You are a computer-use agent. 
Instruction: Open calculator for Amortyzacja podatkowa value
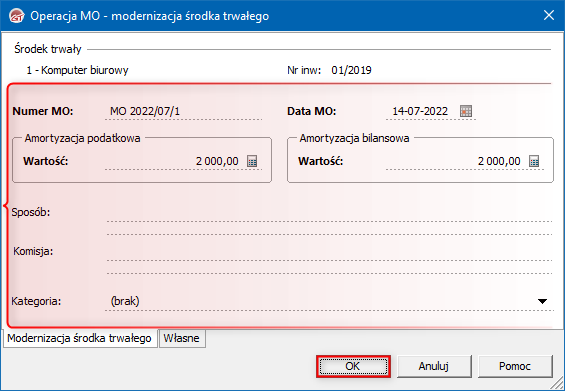252,161
